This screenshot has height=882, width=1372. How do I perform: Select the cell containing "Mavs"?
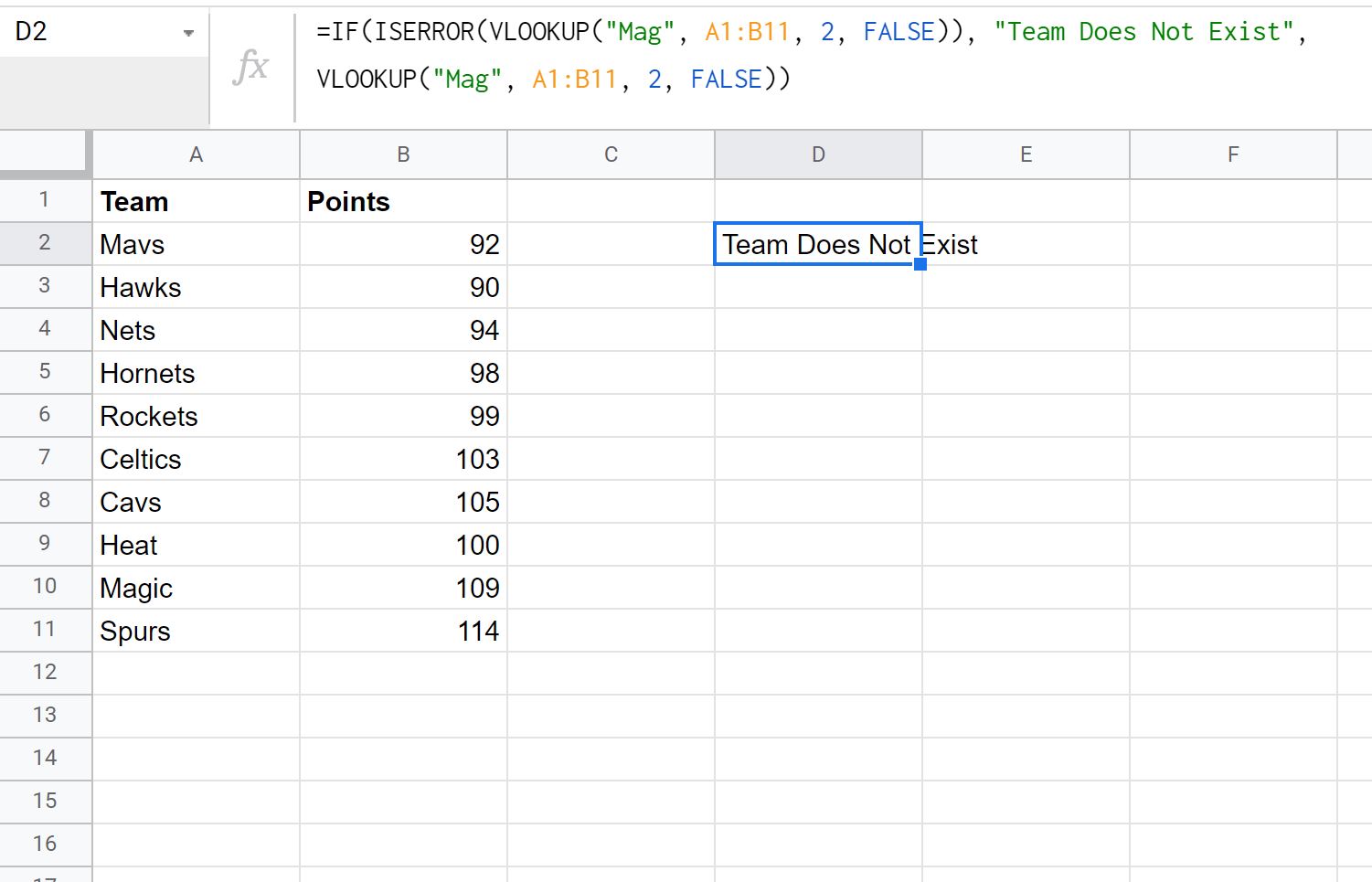coord(197,244)
